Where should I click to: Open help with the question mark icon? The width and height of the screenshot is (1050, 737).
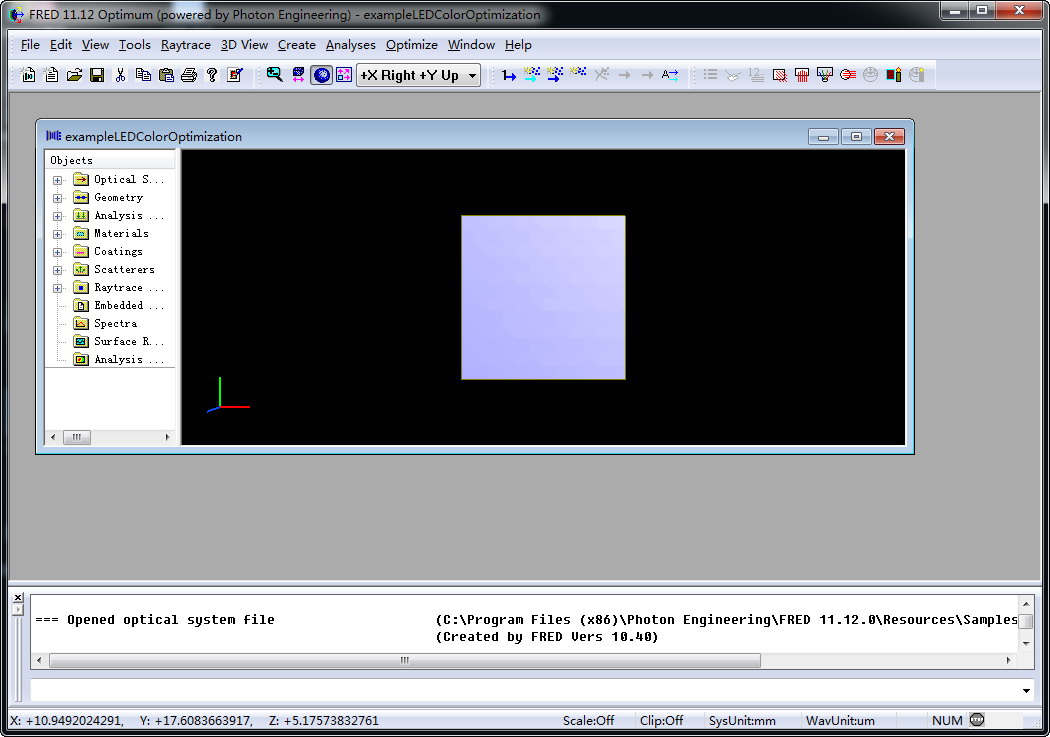pos(212,75)
